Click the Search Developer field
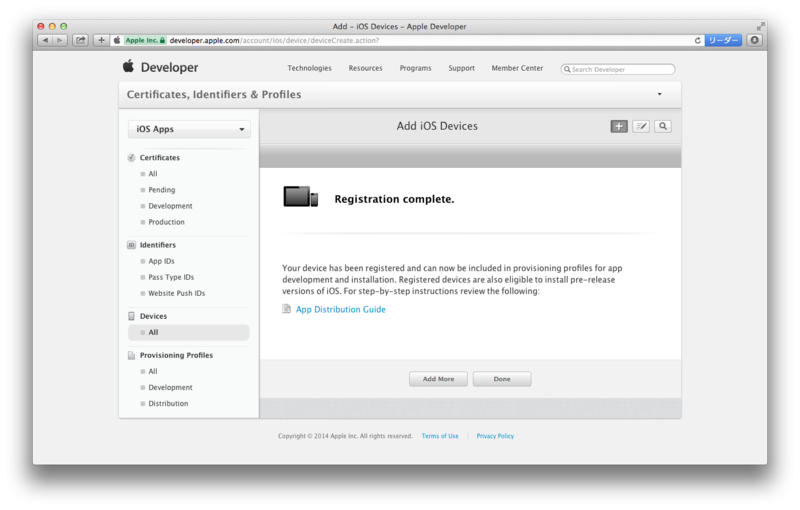Viewport: 800px width, 510px height. click(x=618, y=69)
